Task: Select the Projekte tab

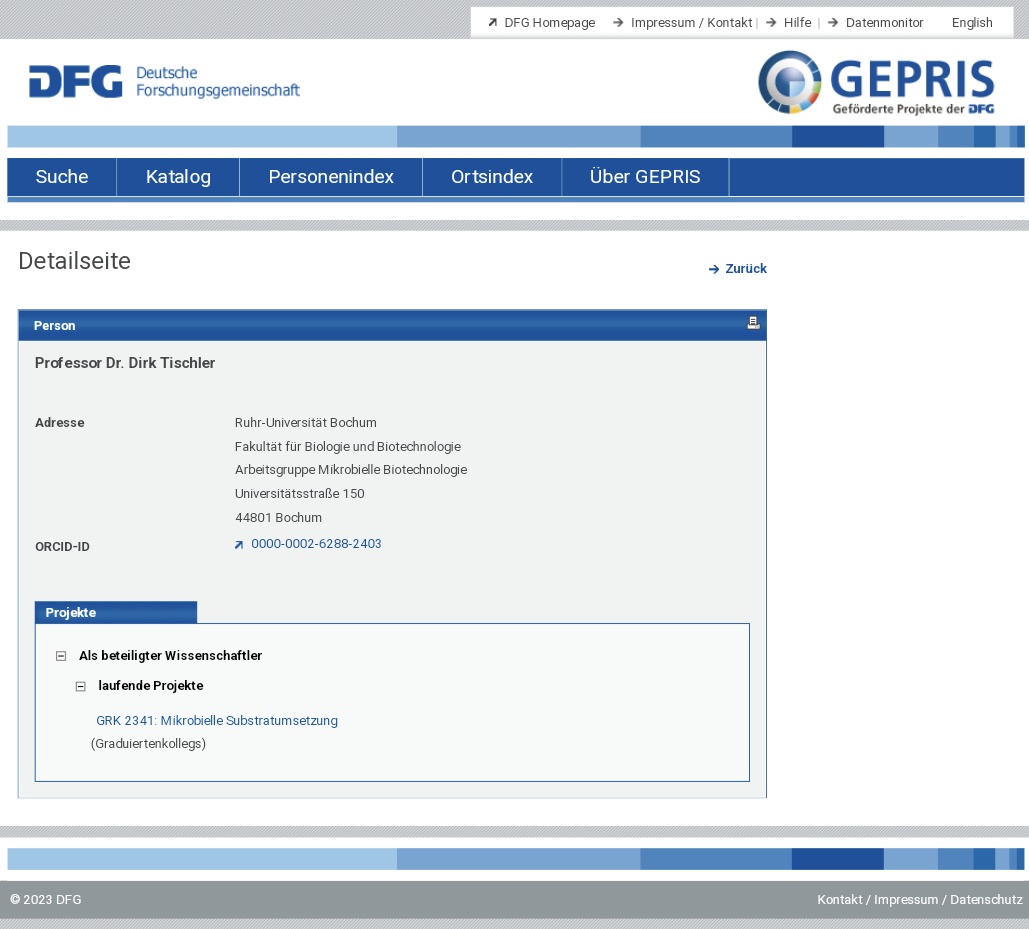Action: [116, 612]
